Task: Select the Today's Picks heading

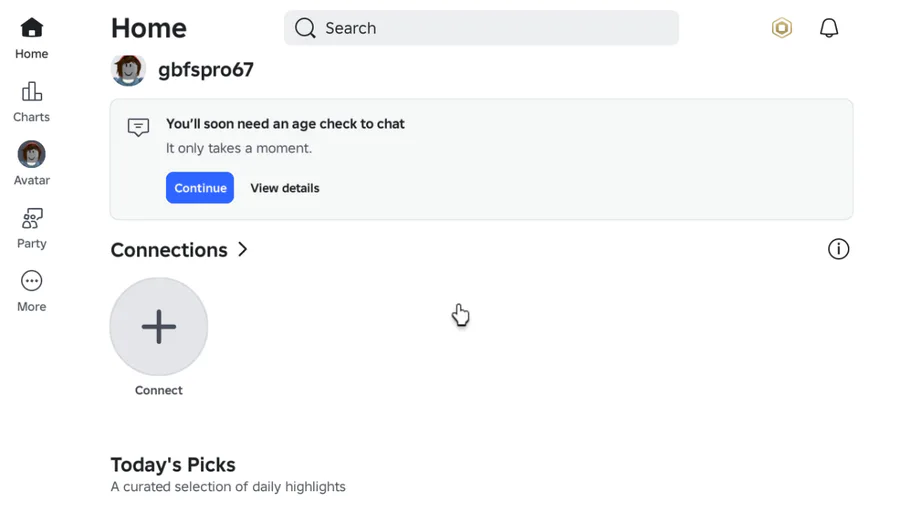Action: coord(173,465)
